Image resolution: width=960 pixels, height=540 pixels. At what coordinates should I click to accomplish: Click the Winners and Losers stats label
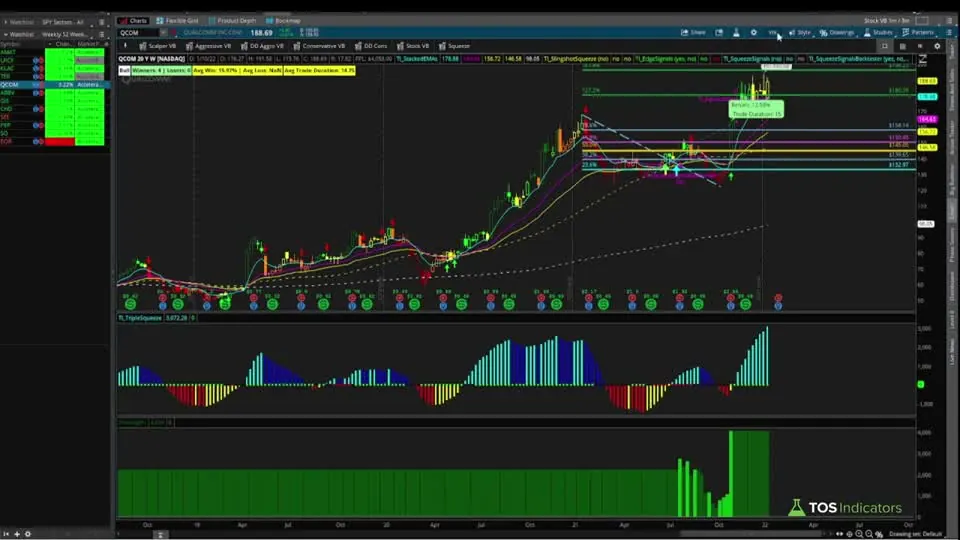162,70
